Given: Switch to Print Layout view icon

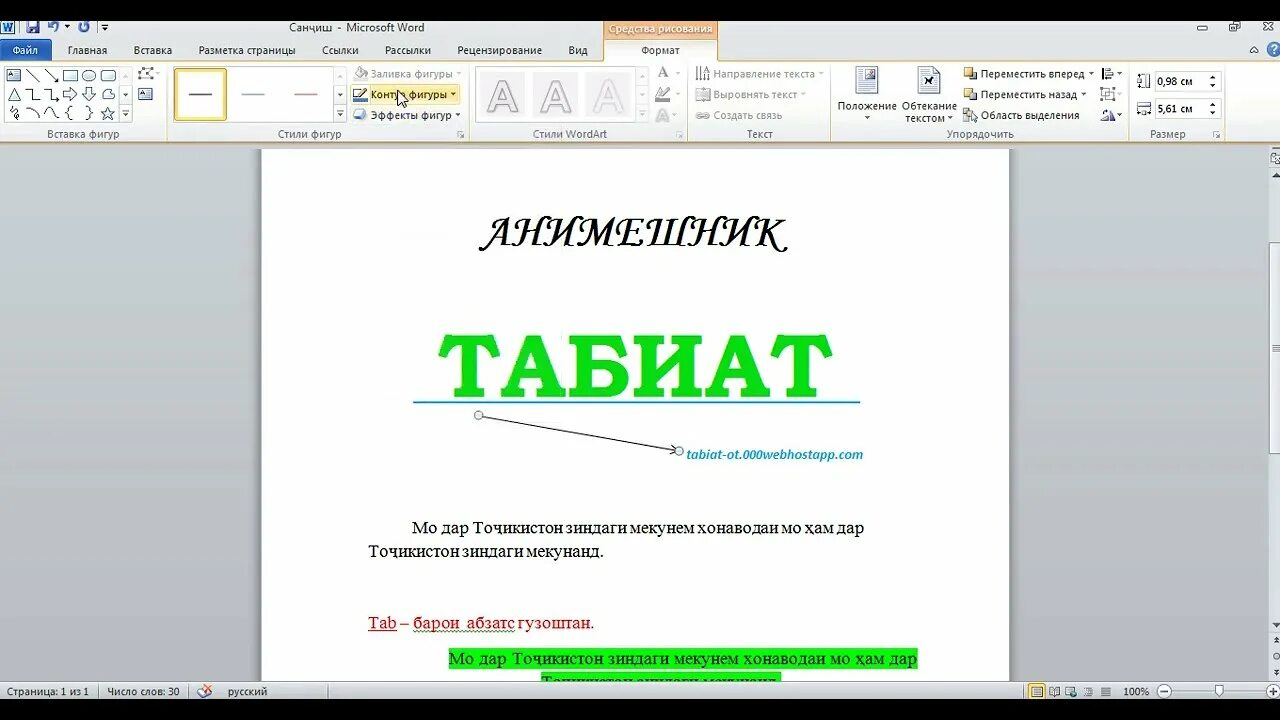Looking at the screenshot, I should coord(1037,691).
